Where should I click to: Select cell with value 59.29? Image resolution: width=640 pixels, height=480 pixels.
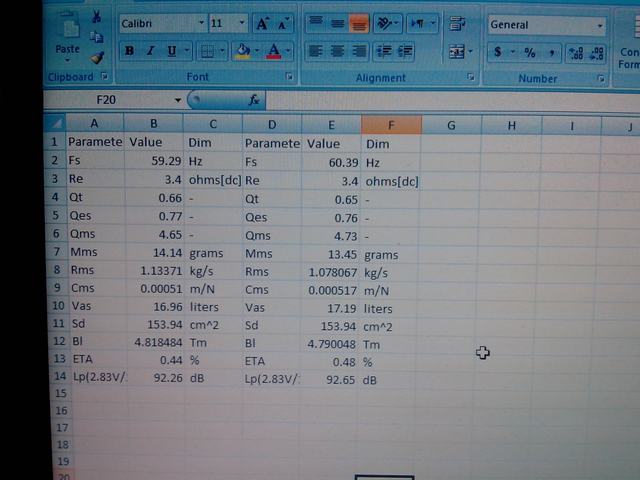point(154,161)
